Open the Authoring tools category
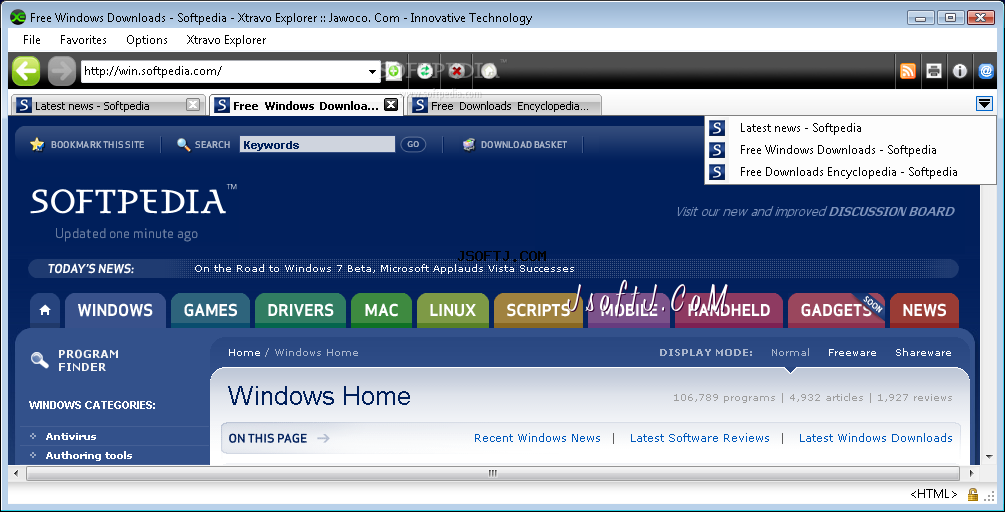 (x=88, y=456)
